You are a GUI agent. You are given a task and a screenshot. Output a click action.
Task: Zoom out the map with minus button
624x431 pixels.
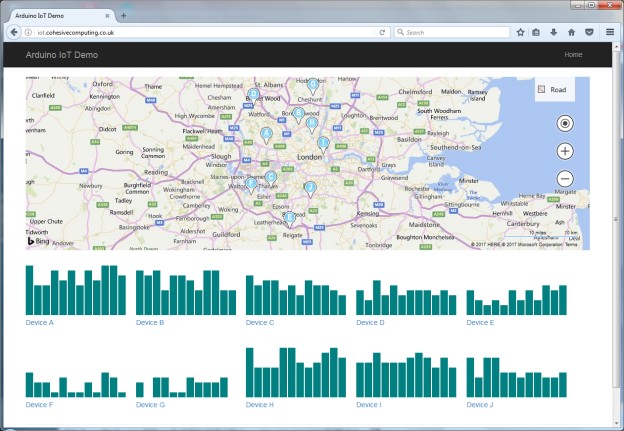[565, 179]
